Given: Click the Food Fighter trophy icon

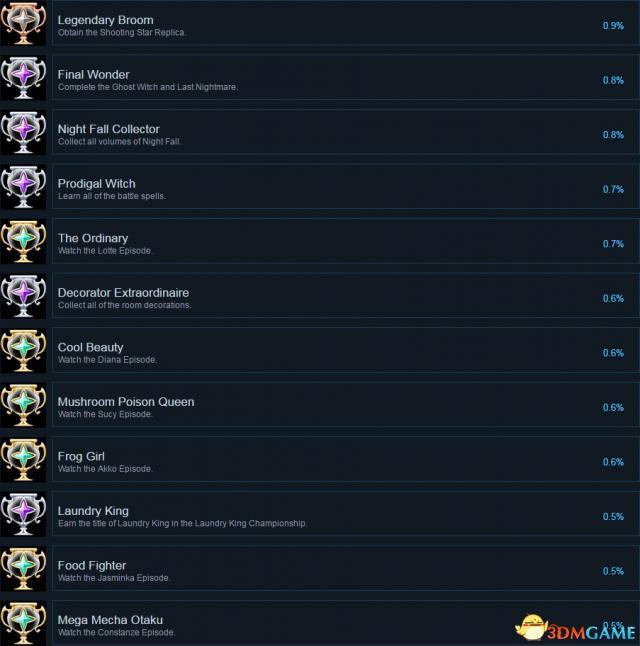Looking at the screenshot, I should 23,569.
